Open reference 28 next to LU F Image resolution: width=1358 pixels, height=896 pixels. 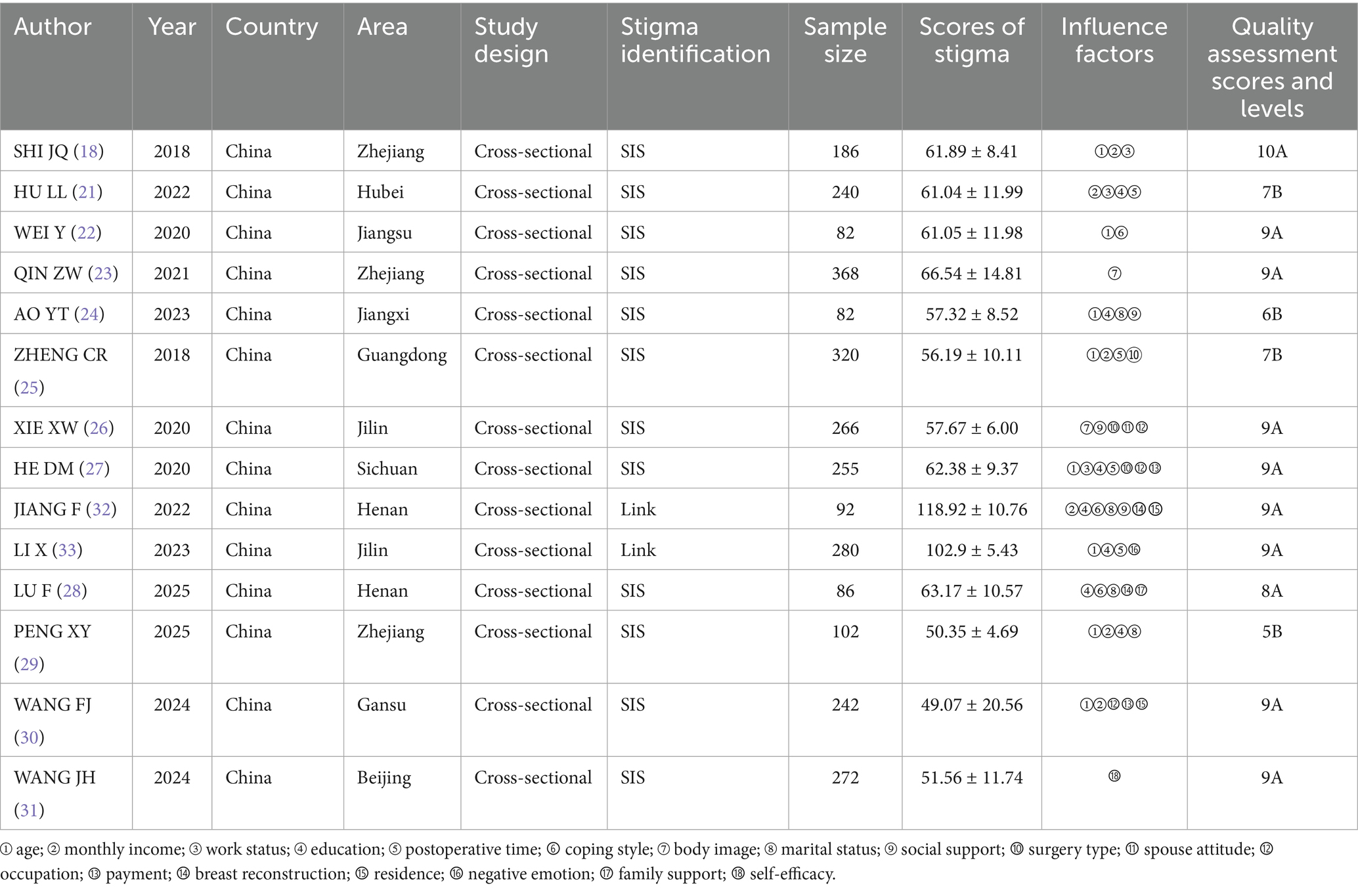pos(72,591)
